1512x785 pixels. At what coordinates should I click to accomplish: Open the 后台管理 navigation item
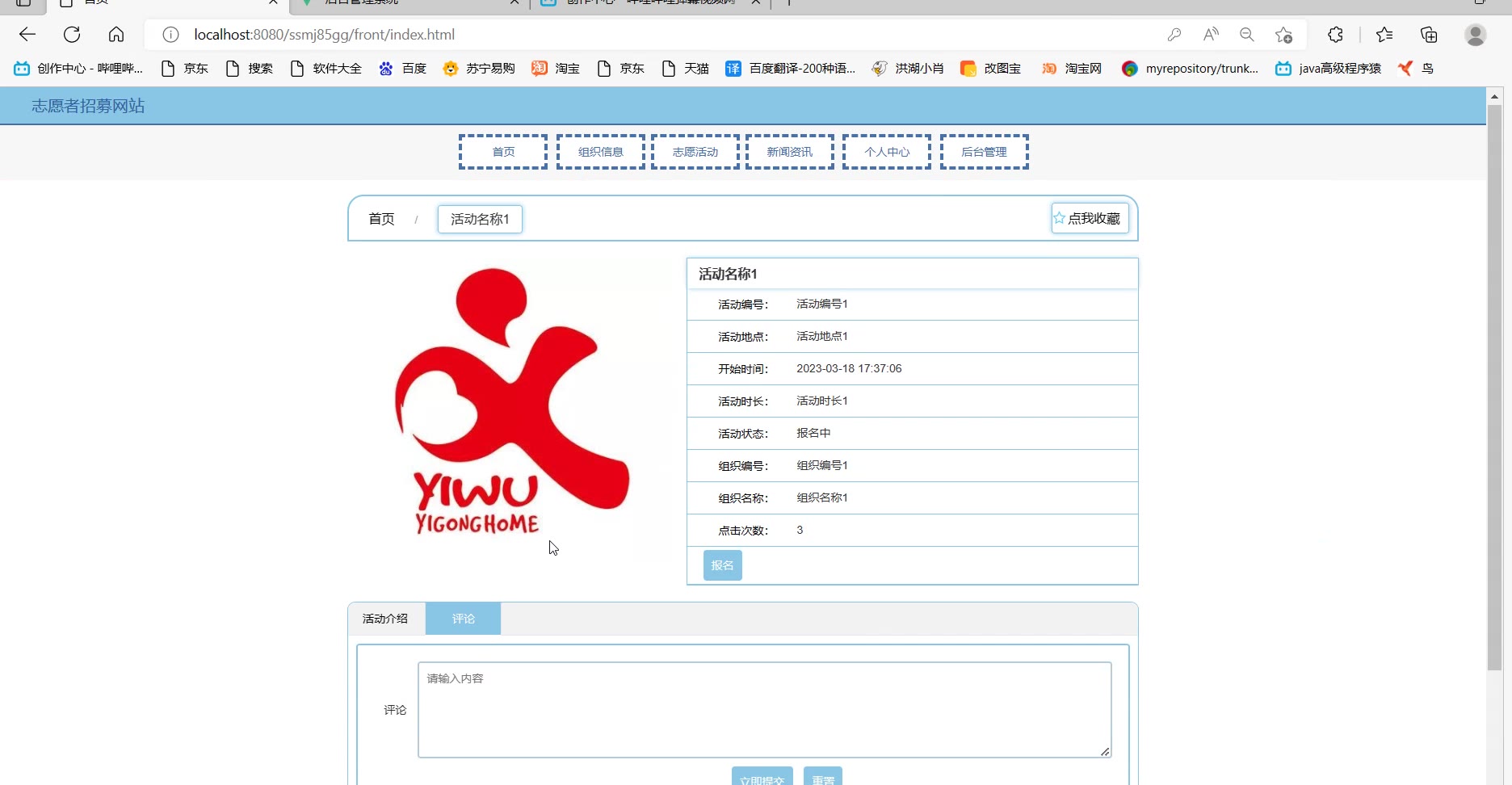985,152
